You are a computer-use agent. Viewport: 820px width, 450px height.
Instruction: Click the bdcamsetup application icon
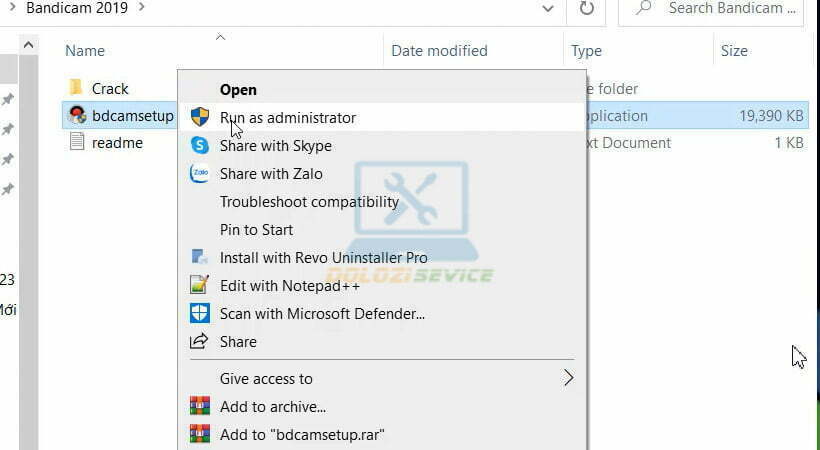[77, 115]
